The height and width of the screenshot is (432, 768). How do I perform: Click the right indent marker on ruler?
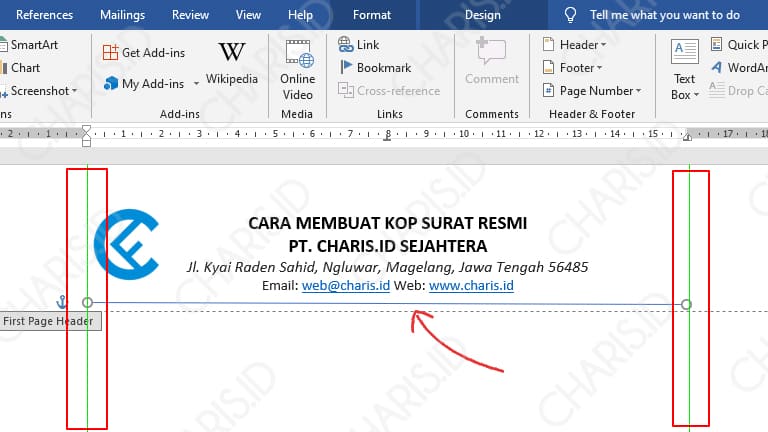pos(687,137)
